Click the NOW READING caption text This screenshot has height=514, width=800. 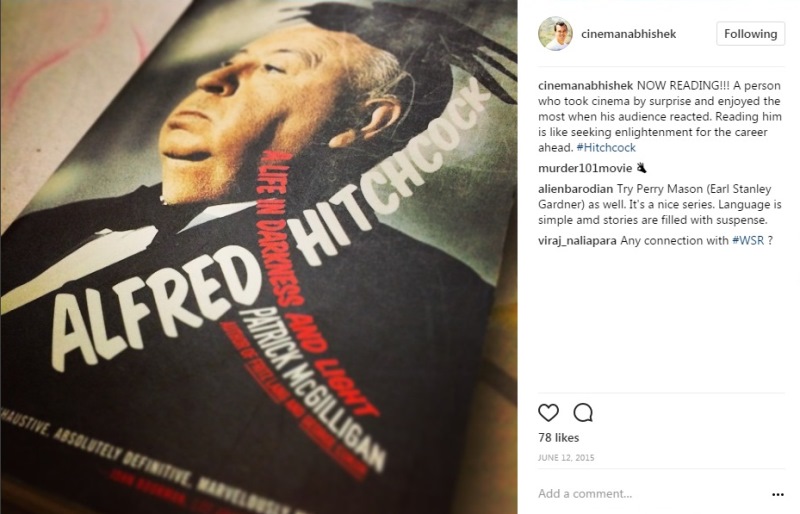(x=660, y=116)
